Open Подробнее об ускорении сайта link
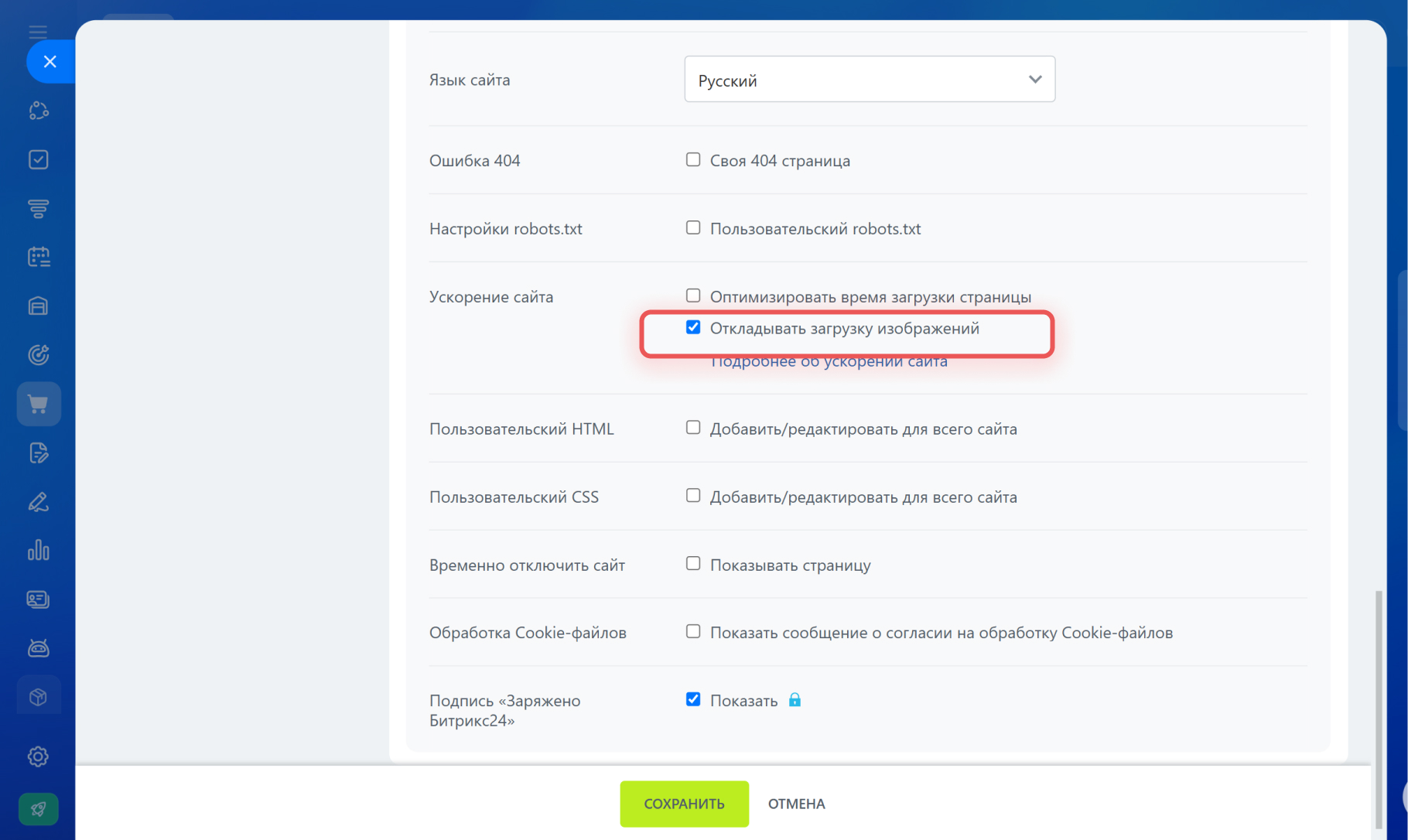Screen dimensions: 1408x840 (x=829, y=361)
